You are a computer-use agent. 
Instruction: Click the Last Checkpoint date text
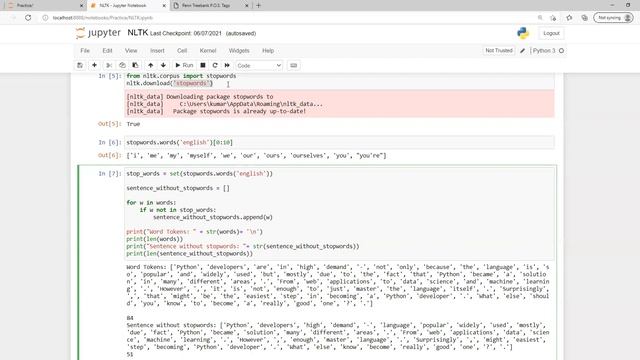point(186,33)
